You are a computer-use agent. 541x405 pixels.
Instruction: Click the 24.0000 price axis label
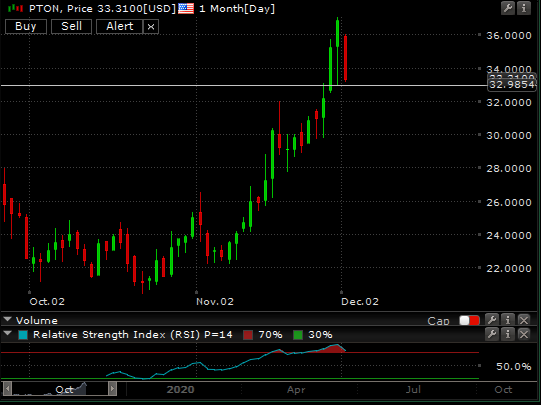click(509, 236)
